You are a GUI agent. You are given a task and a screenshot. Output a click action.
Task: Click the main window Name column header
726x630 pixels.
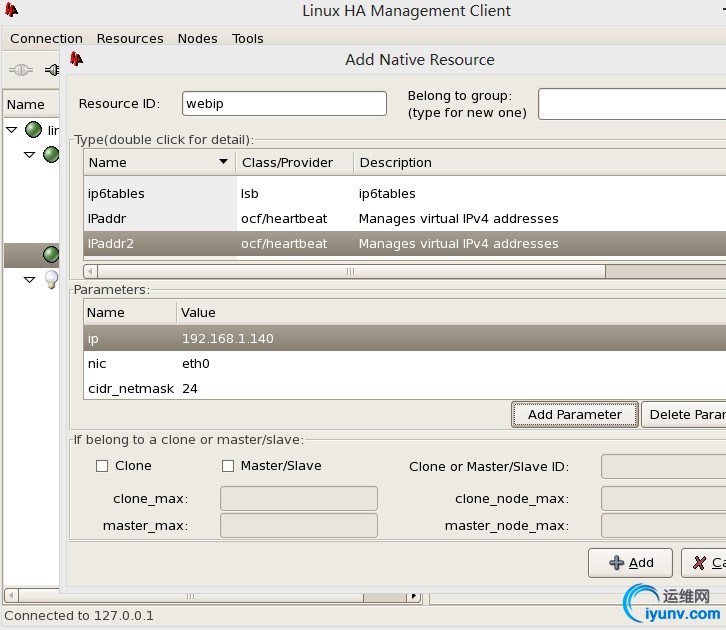pos(31,105)
